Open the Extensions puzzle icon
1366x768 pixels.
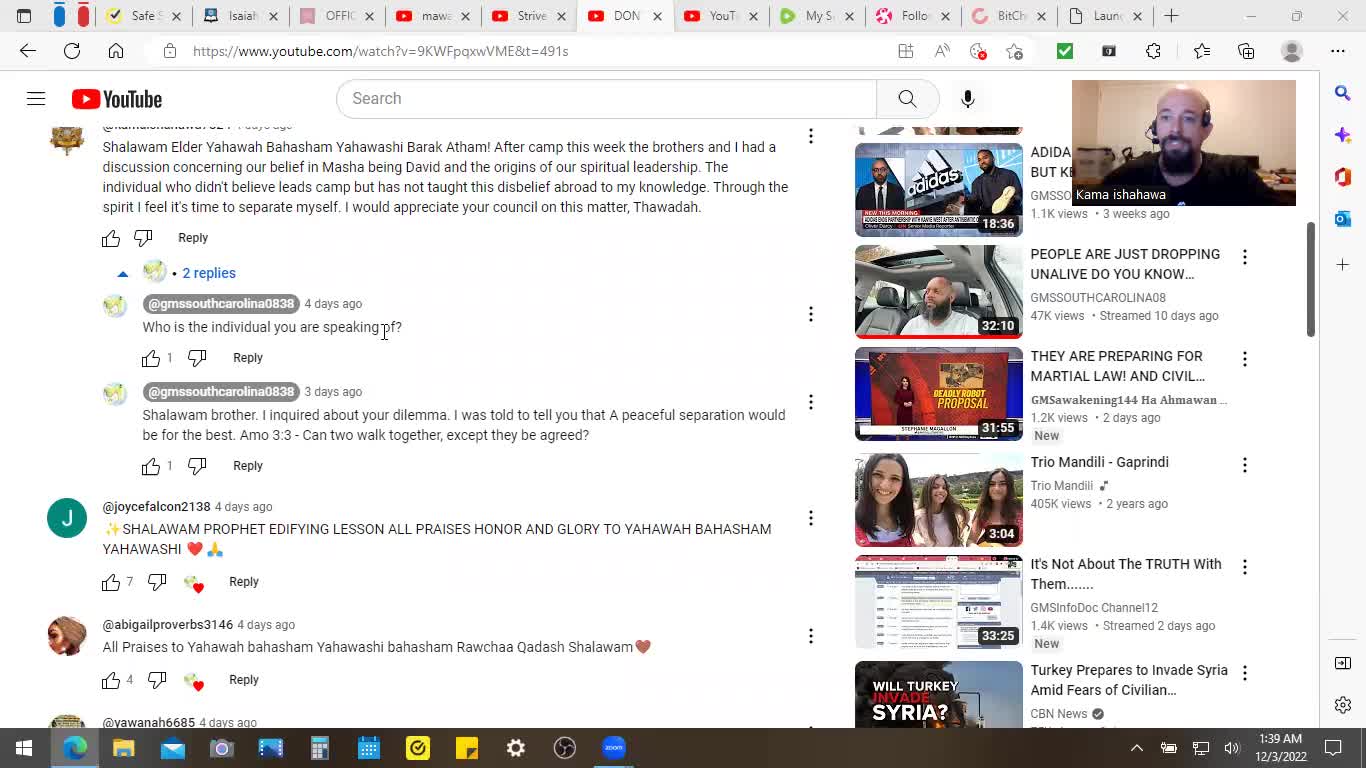[x=1153, y=51]
